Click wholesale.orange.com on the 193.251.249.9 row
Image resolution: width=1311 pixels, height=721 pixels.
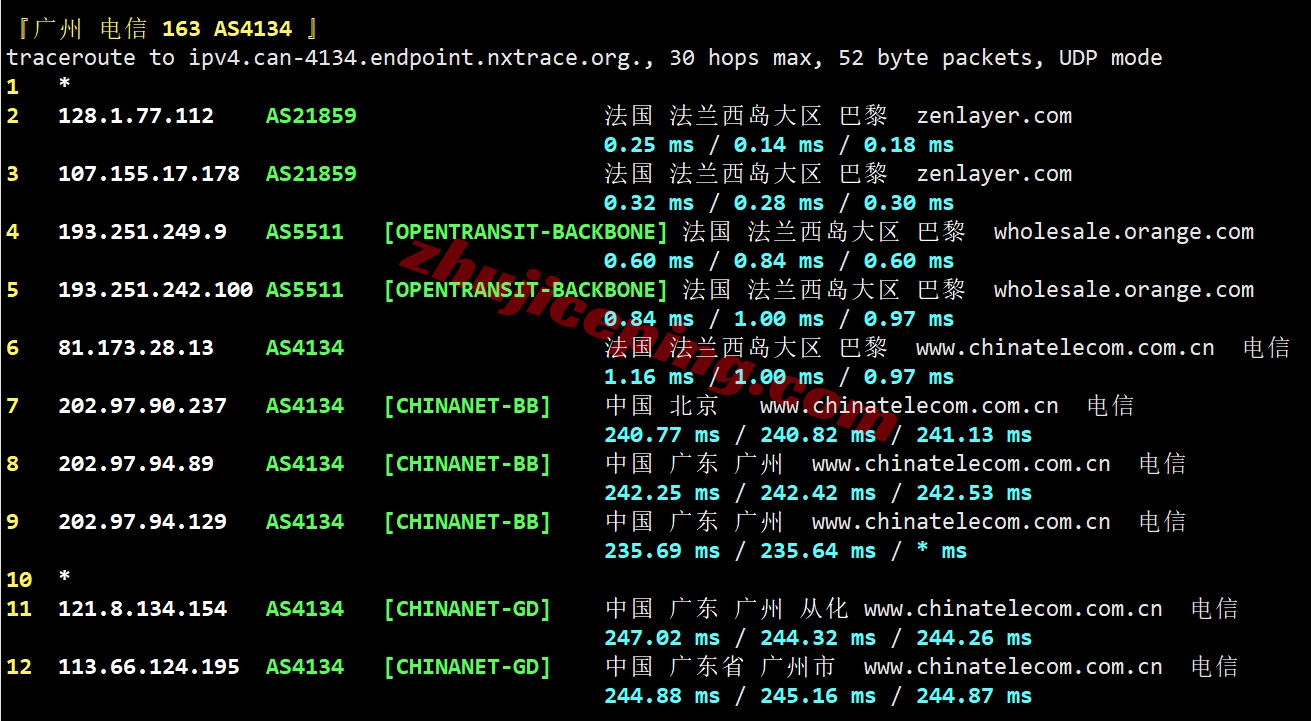click(1124, 232)
